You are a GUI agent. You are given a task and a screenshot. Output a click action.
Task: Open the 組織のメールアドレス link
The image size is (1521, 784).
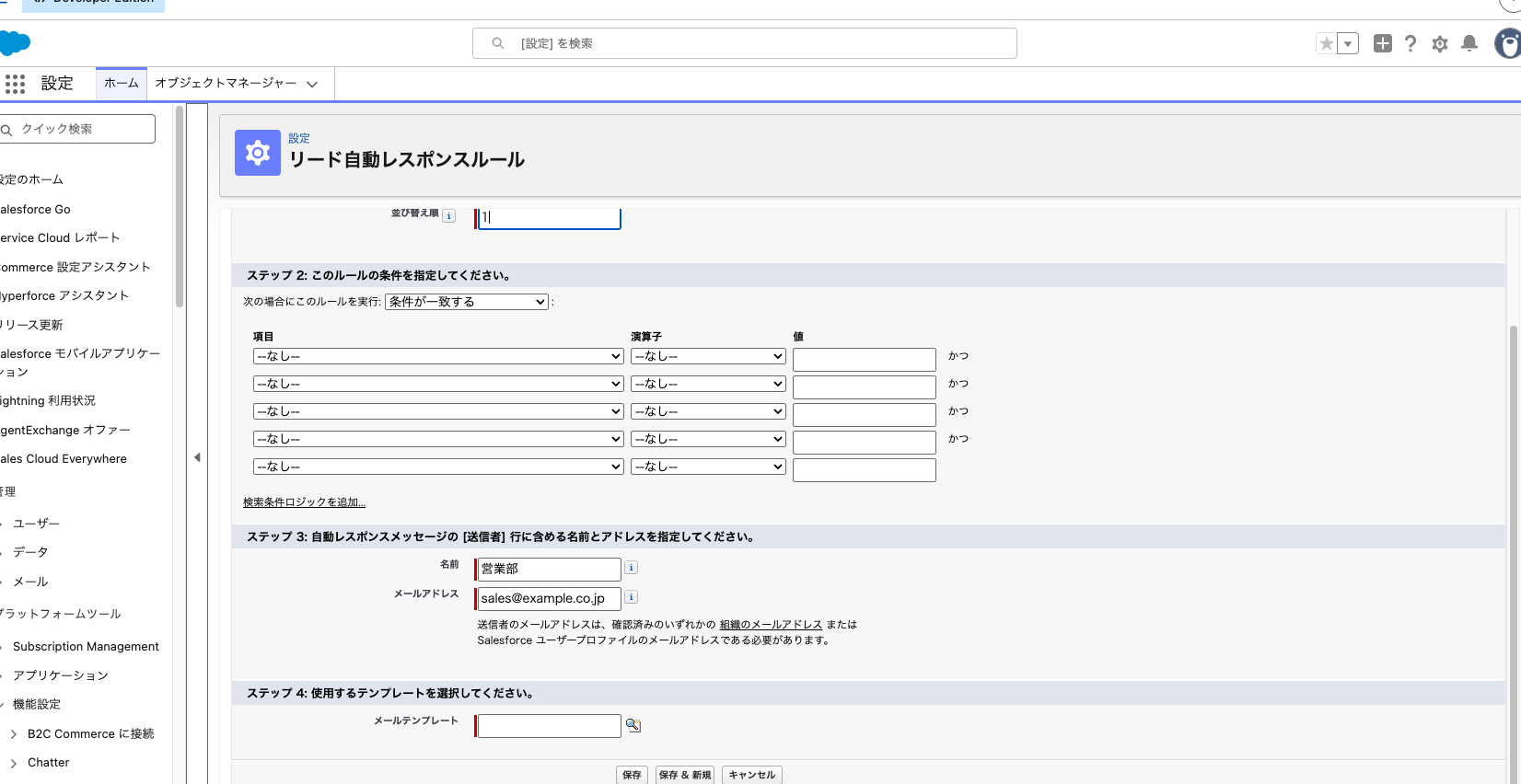tap(771, 625)
